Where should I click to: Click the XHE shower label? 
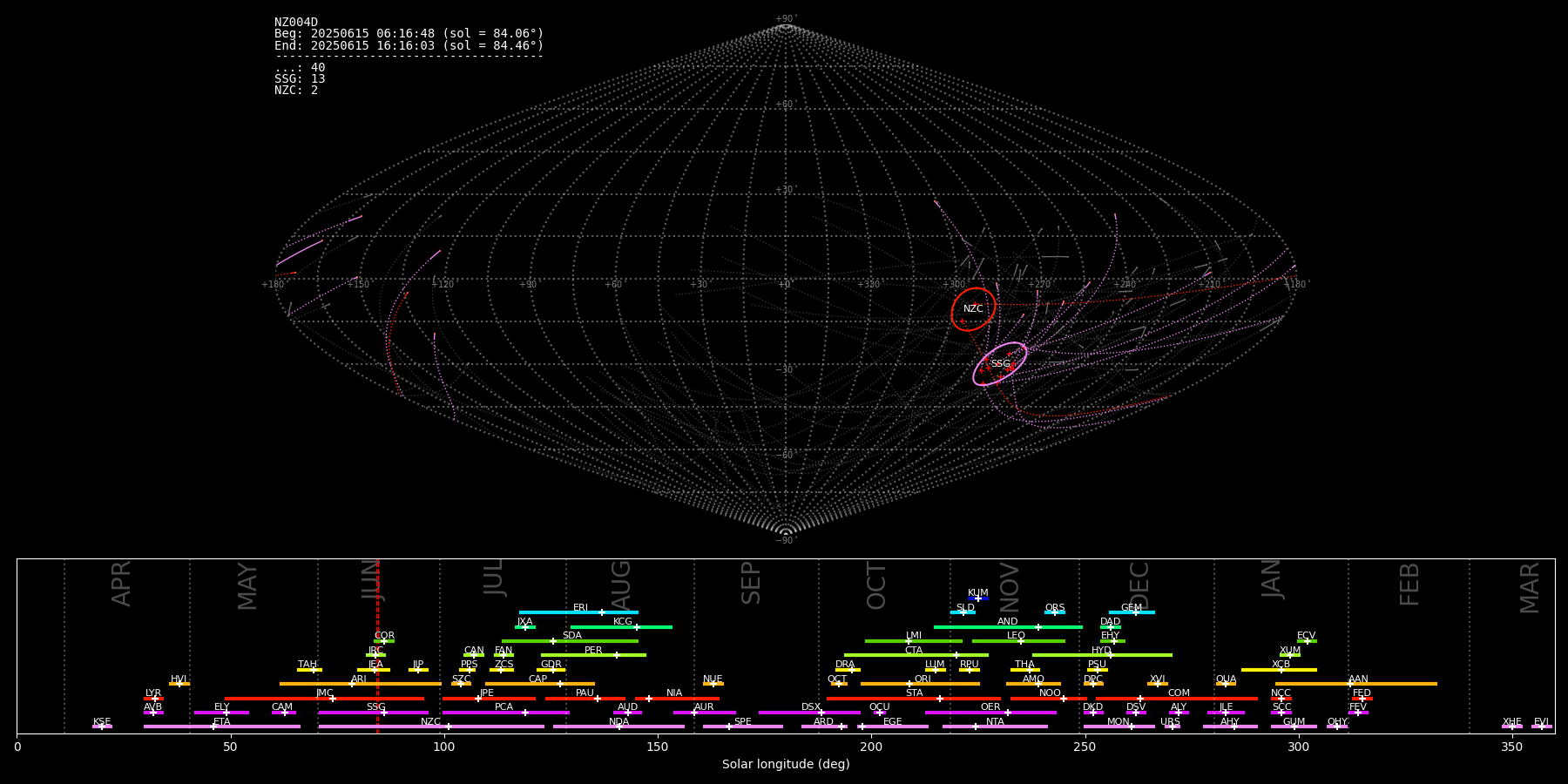(1512, 722)
